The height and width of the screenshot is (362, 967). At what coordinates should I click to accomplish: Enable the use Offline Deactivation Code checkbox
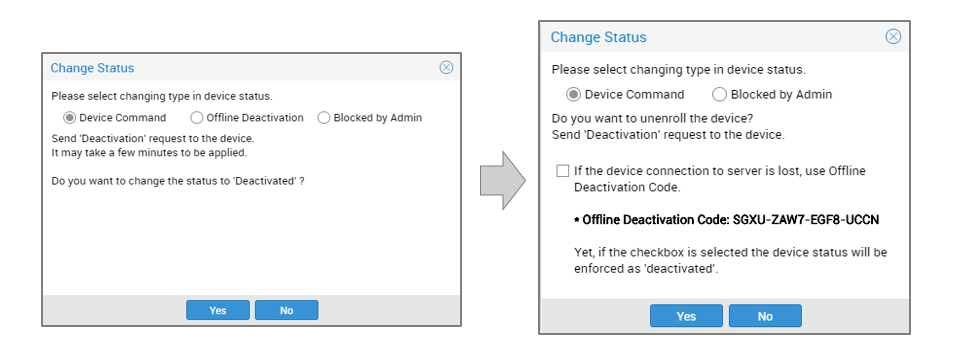[562, 171]
